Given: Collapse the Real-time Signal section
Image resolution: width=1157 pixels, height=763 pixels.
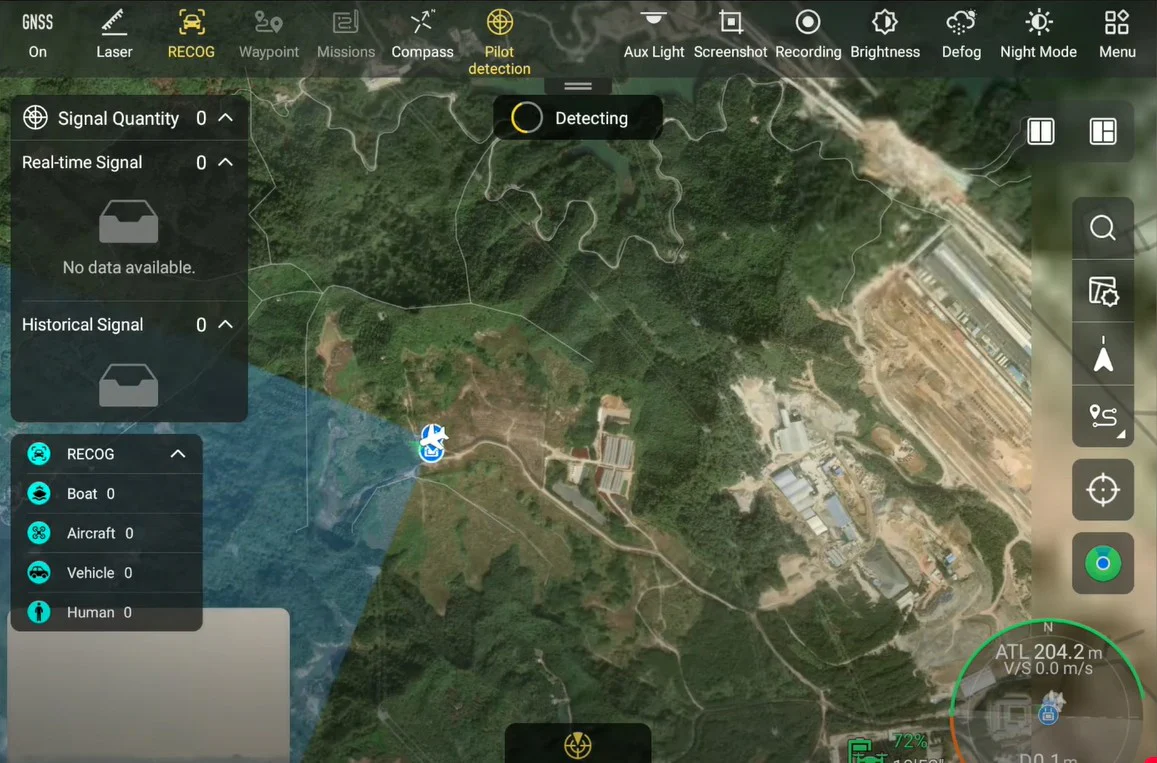Looking at the screenshot, I should pyautogui.click(x=226, y=162).
